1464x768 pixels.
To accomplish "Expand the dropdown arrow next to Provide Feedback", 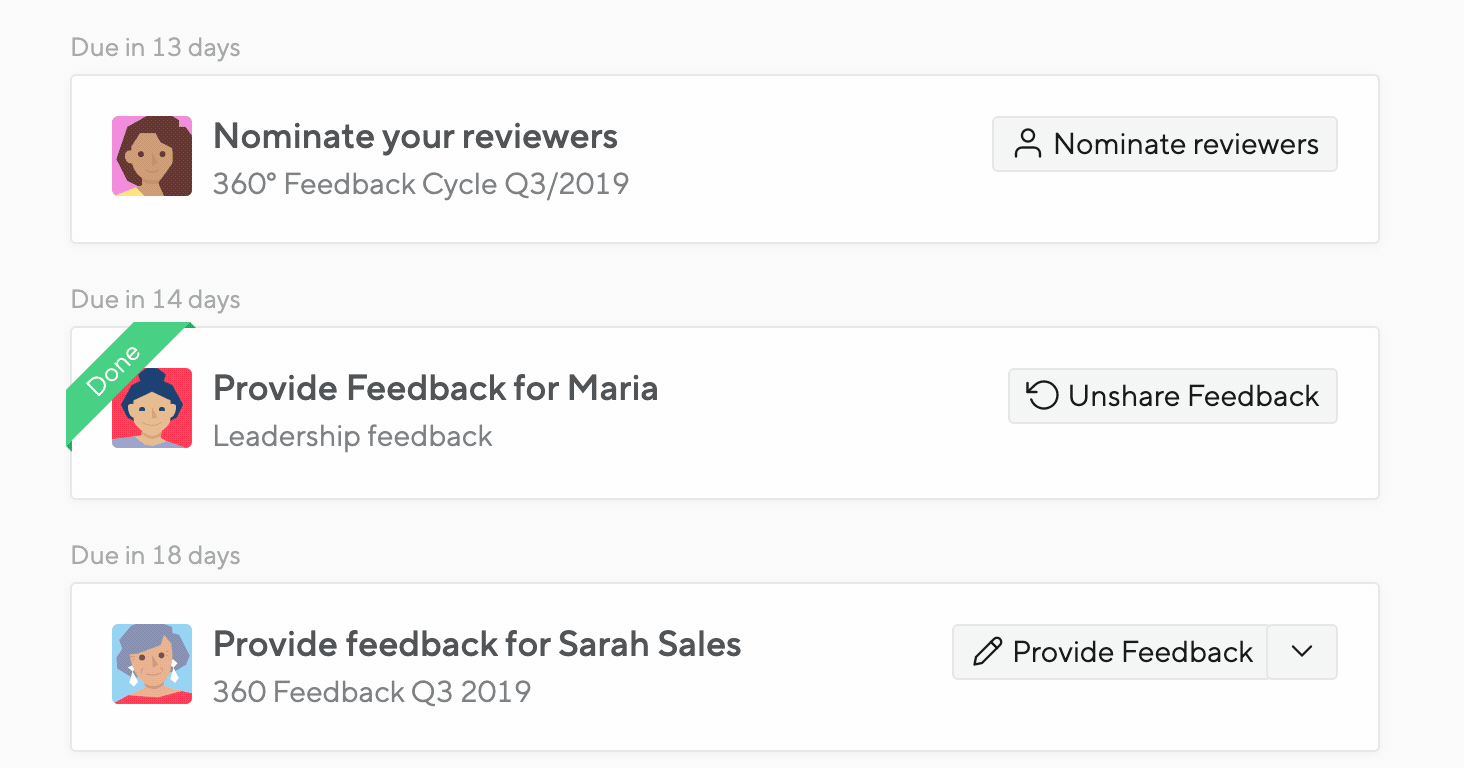I will (1301, 652).
